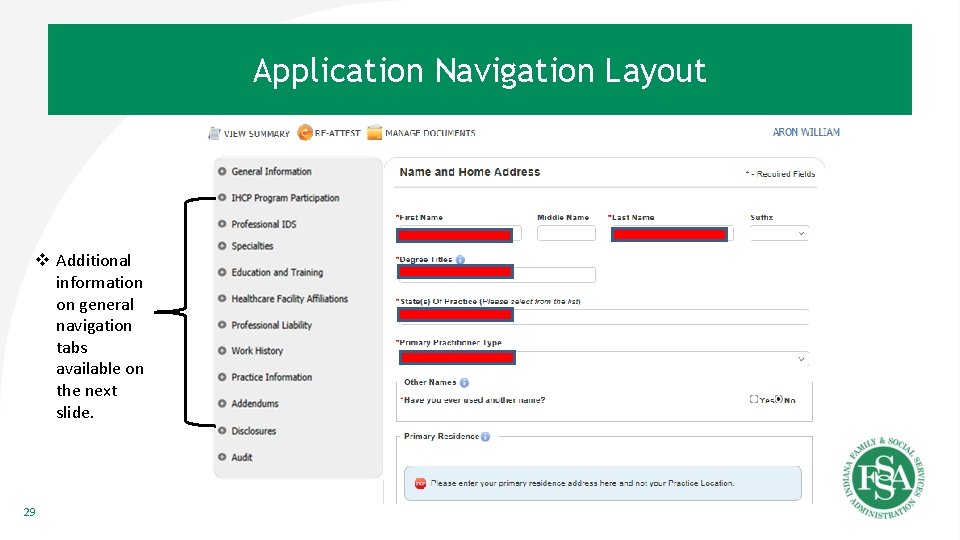Click the Manage Documents folder icon
The image size is (960, 540).
(374, 133)
